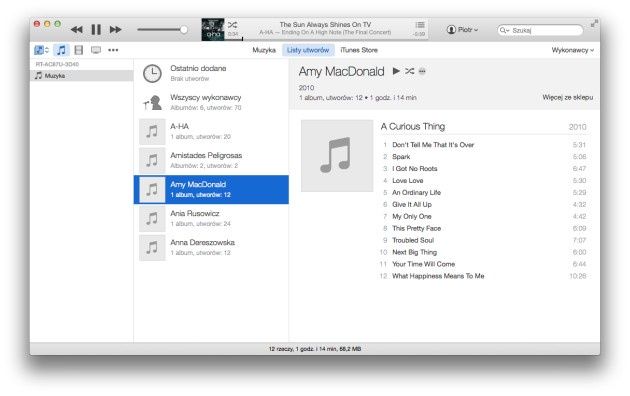Select Wszyscy wykonawcy entry

(211, 102)
